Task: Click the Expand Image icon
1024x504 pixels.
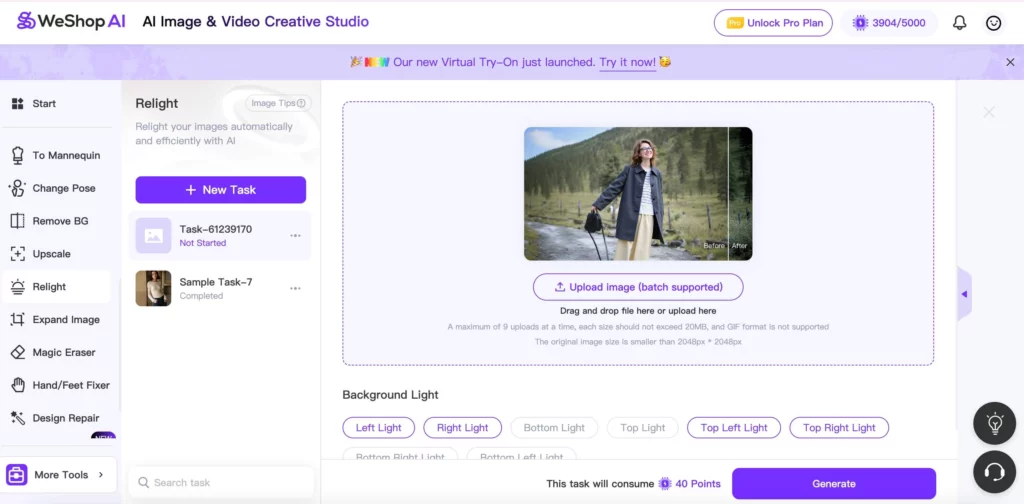Action: [x=18, y=319]
